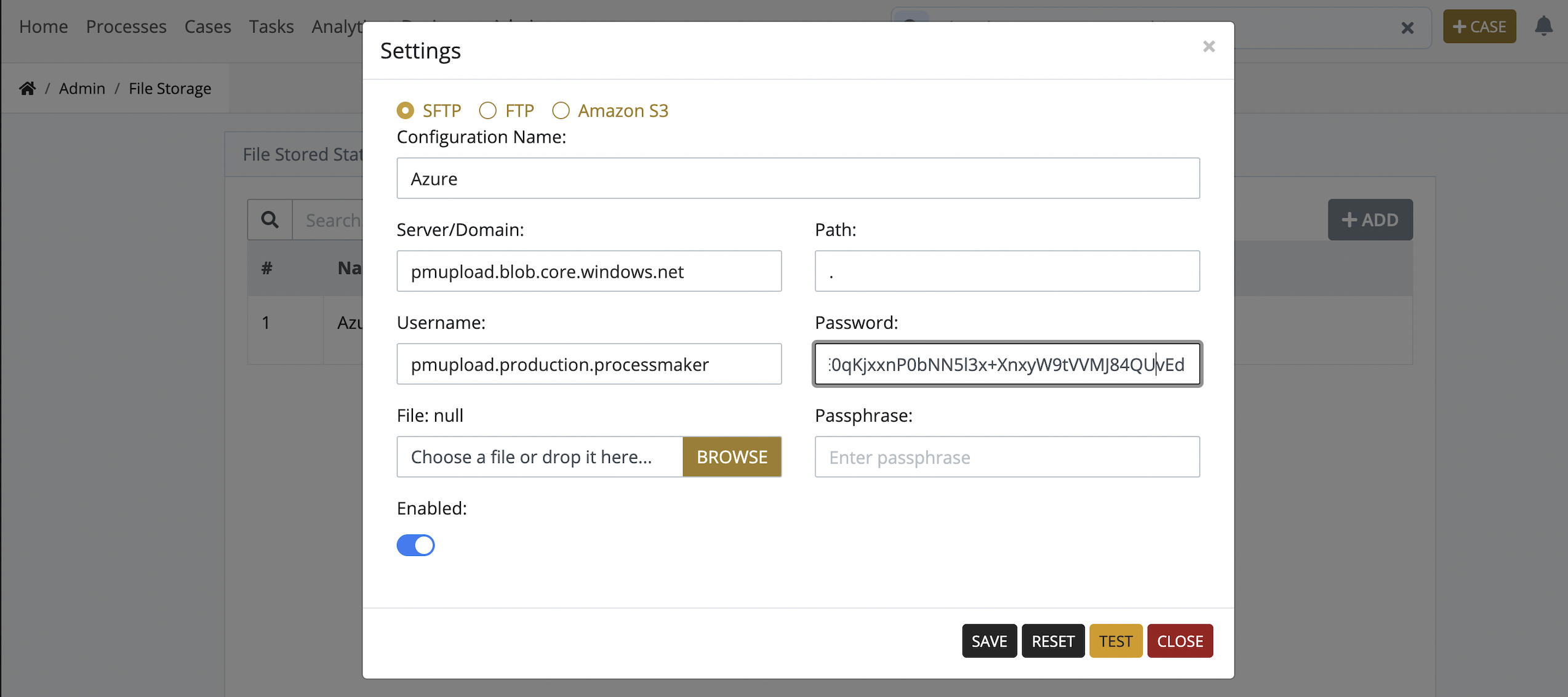1568x697 pixels.
Task: Reset the settings form
Action: click(x=1053, y=641)
